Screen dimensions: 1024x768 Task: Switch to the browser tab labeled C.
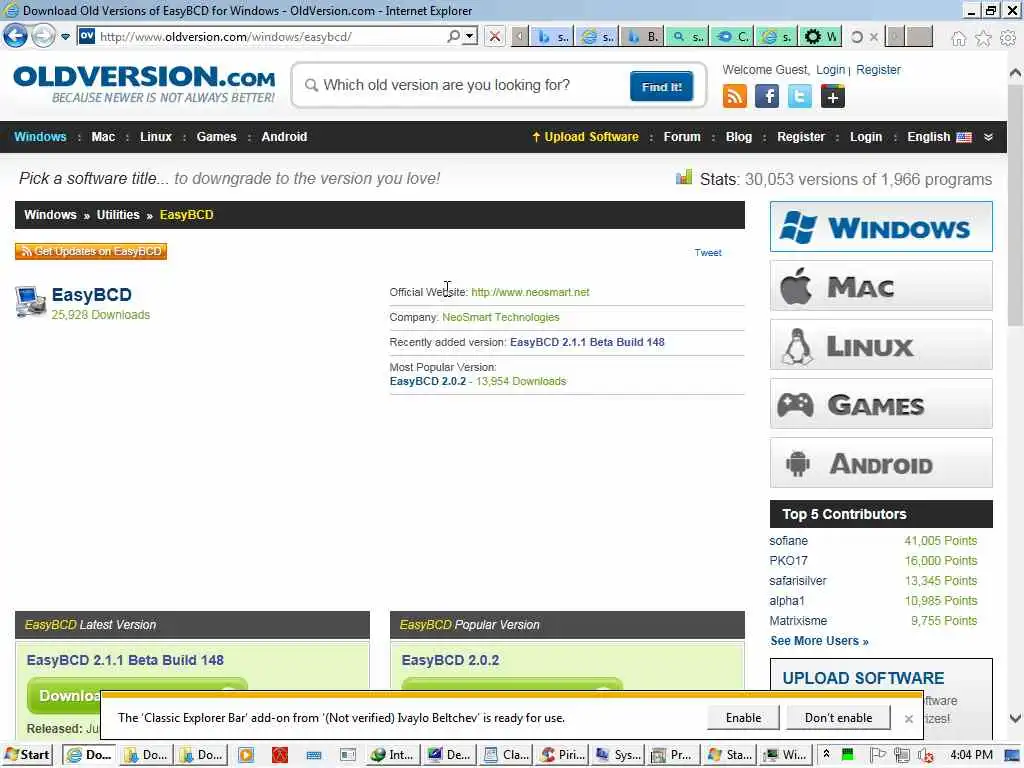(x=732, y=37)
